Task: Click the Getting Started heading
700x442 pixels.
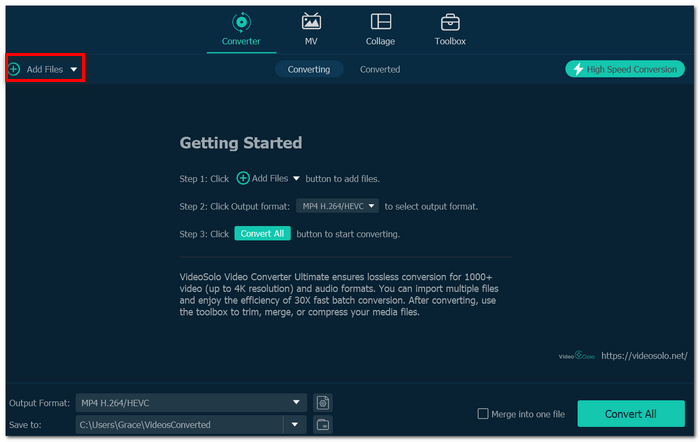Action: point(241,143)
